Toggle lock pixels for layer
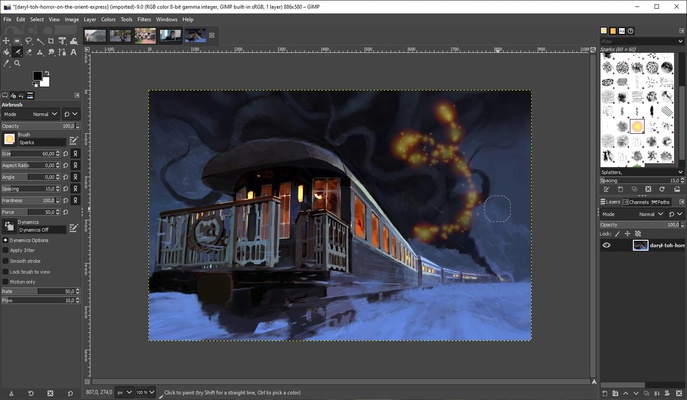 click(x=617, y=234)
